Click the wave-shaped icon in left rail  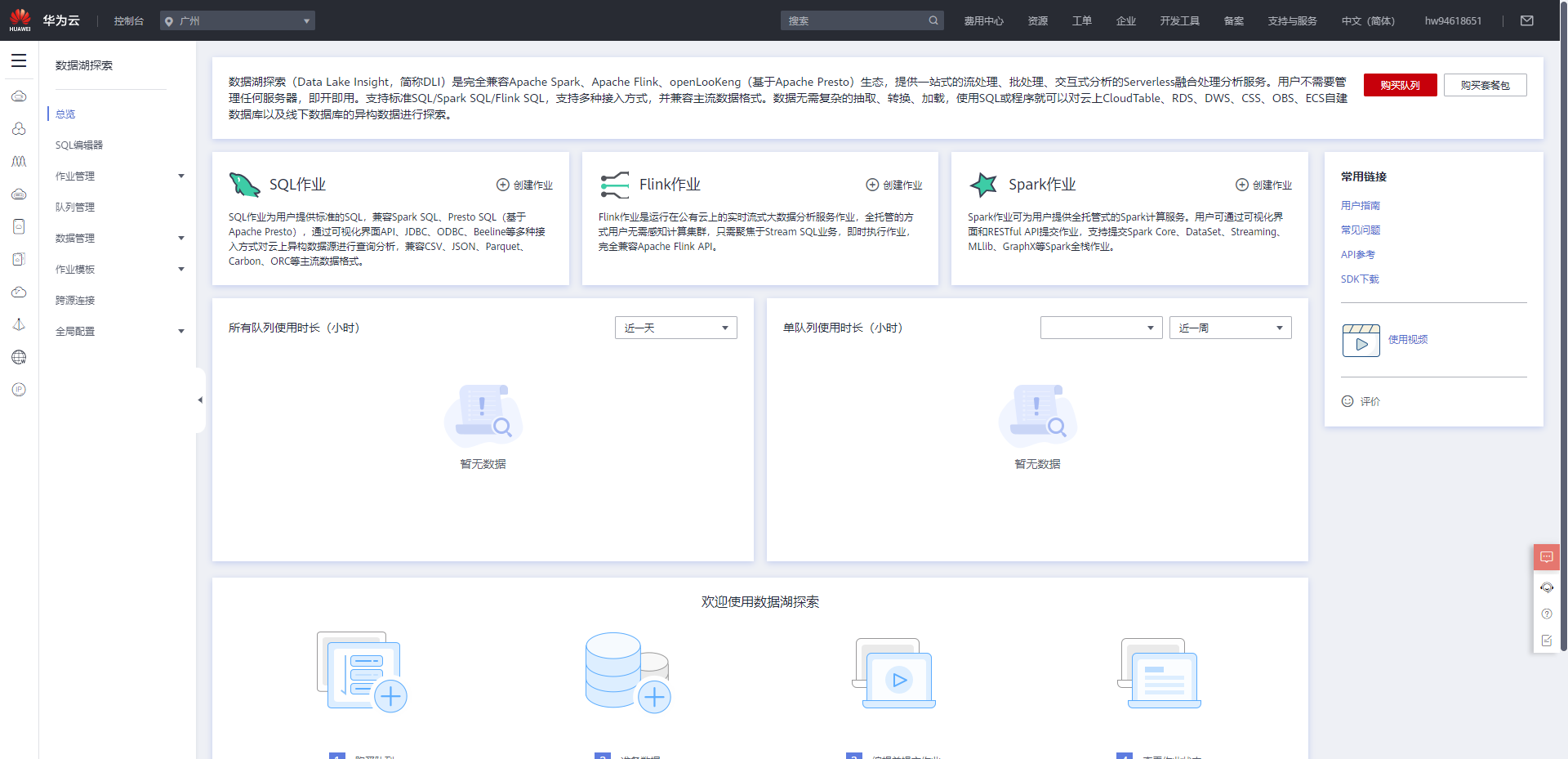tap(19, 161)
